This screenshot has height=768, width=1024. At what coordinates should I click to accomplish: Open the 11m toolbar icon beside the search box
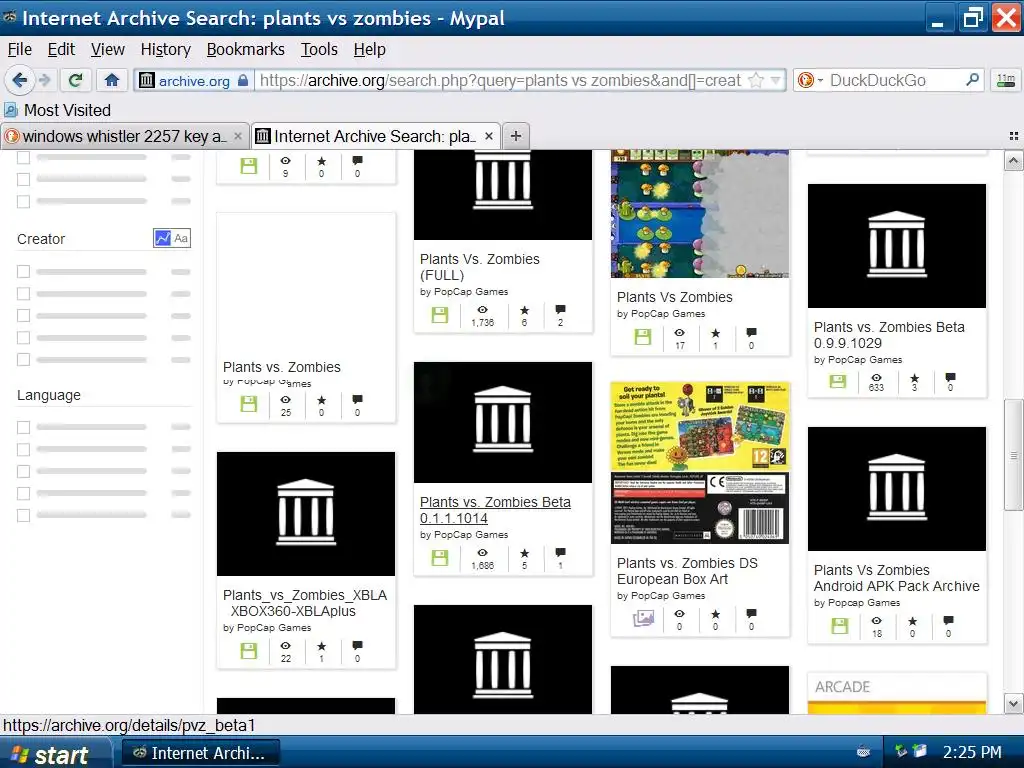click(1006, 80)
